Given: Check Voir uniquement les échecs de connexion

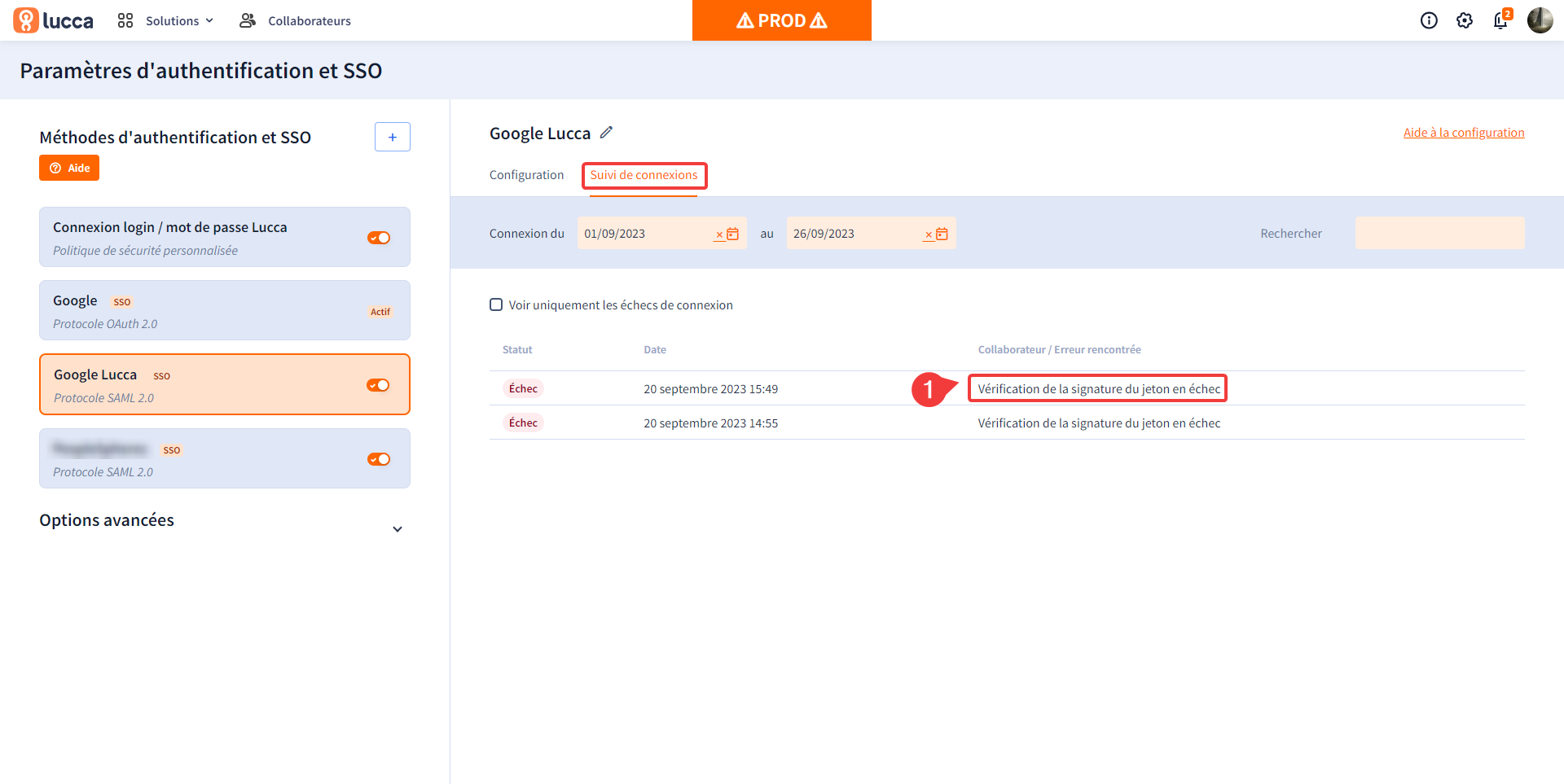Looking at the screenshot, I should [x=496, y=304].
